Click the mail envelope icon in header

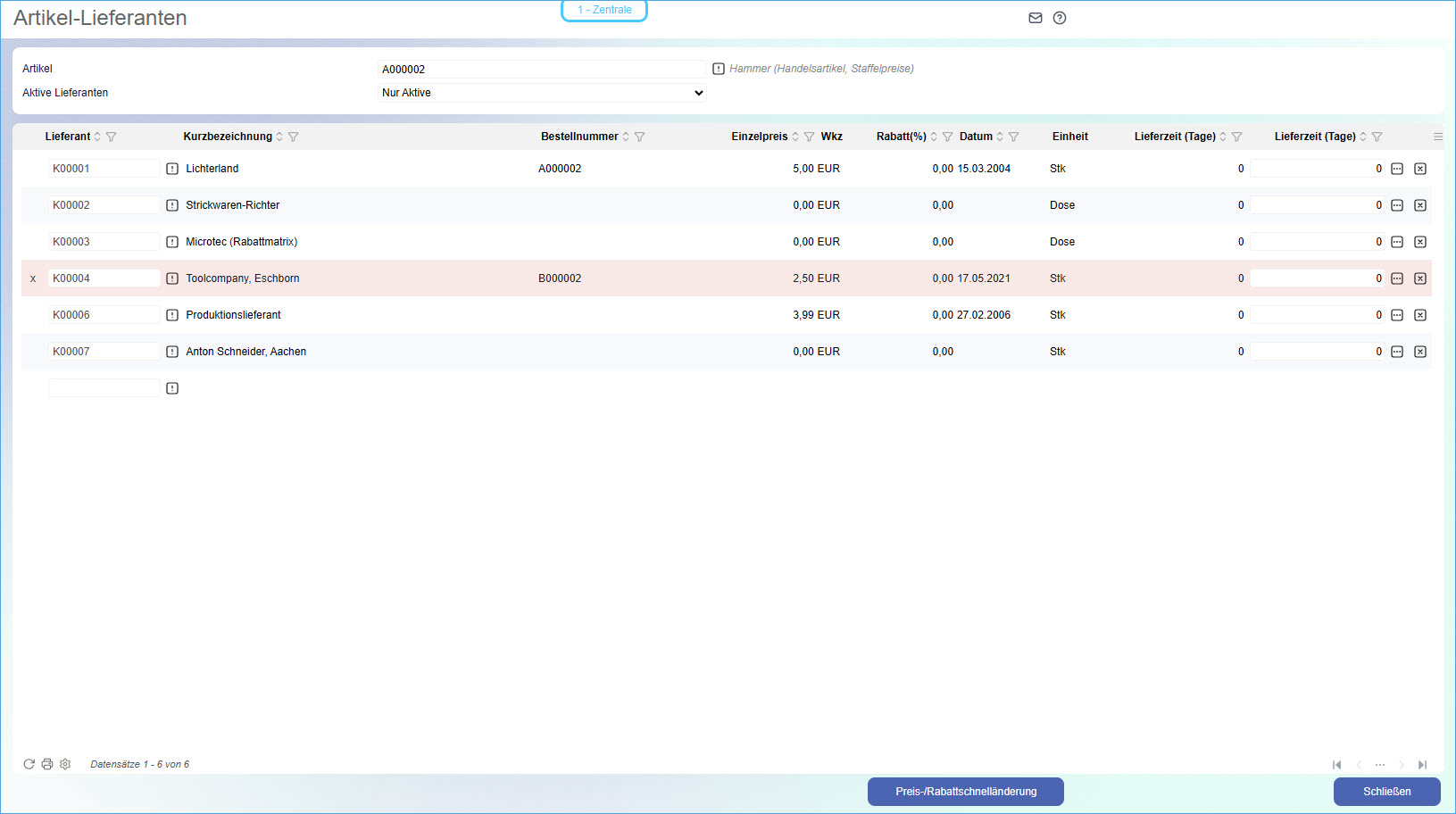pos(1036,18)
